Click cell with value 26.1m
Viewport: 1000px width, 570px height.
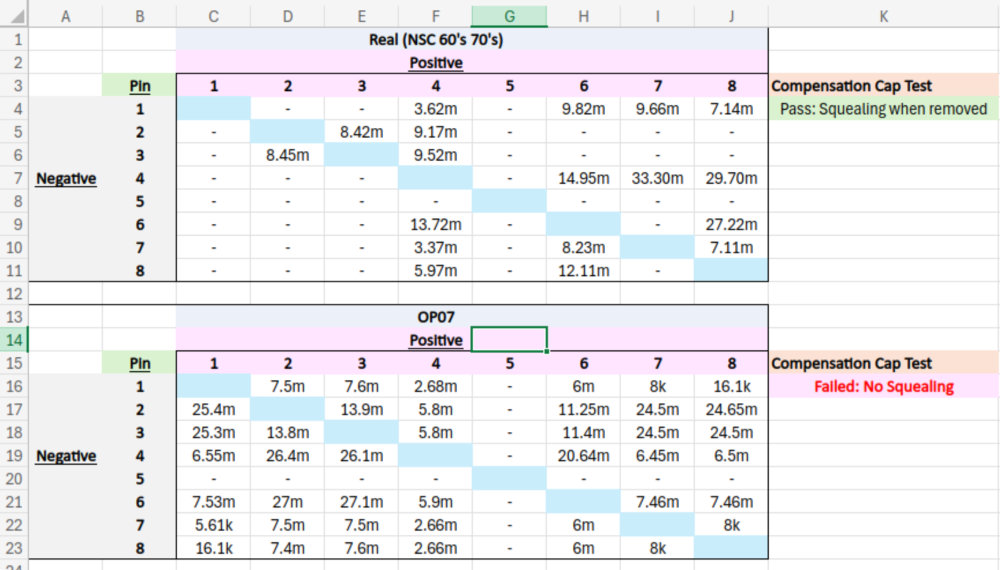pos(362,456)
